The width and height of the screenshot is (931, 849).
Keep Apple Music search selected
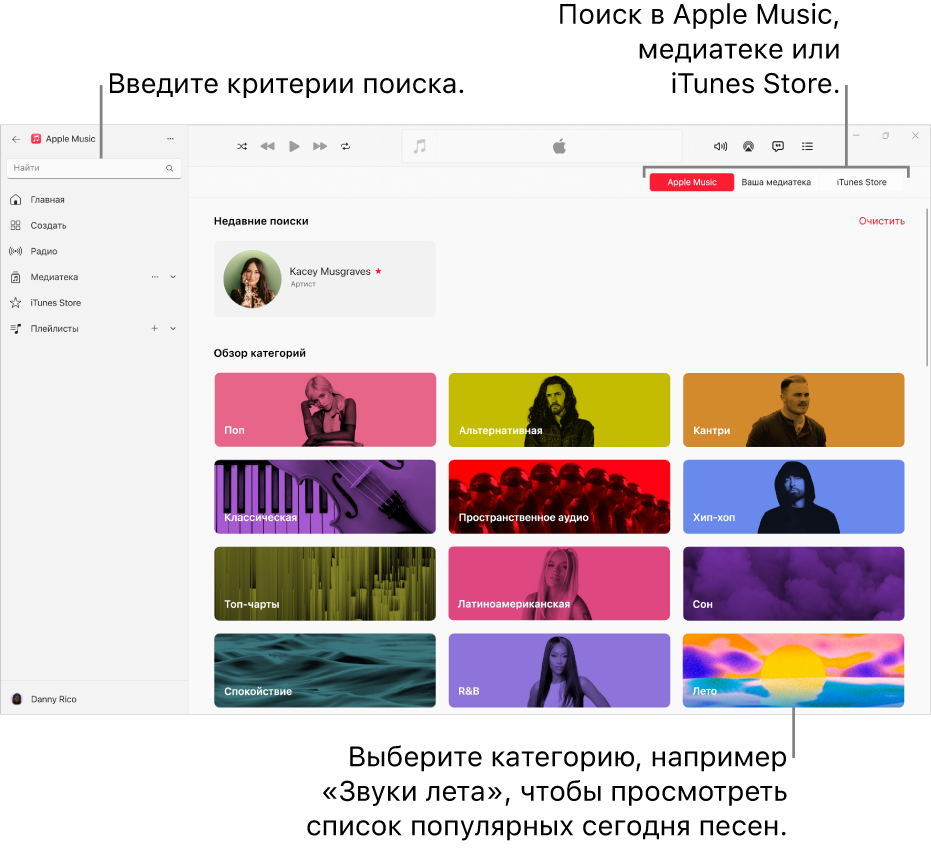691,182
